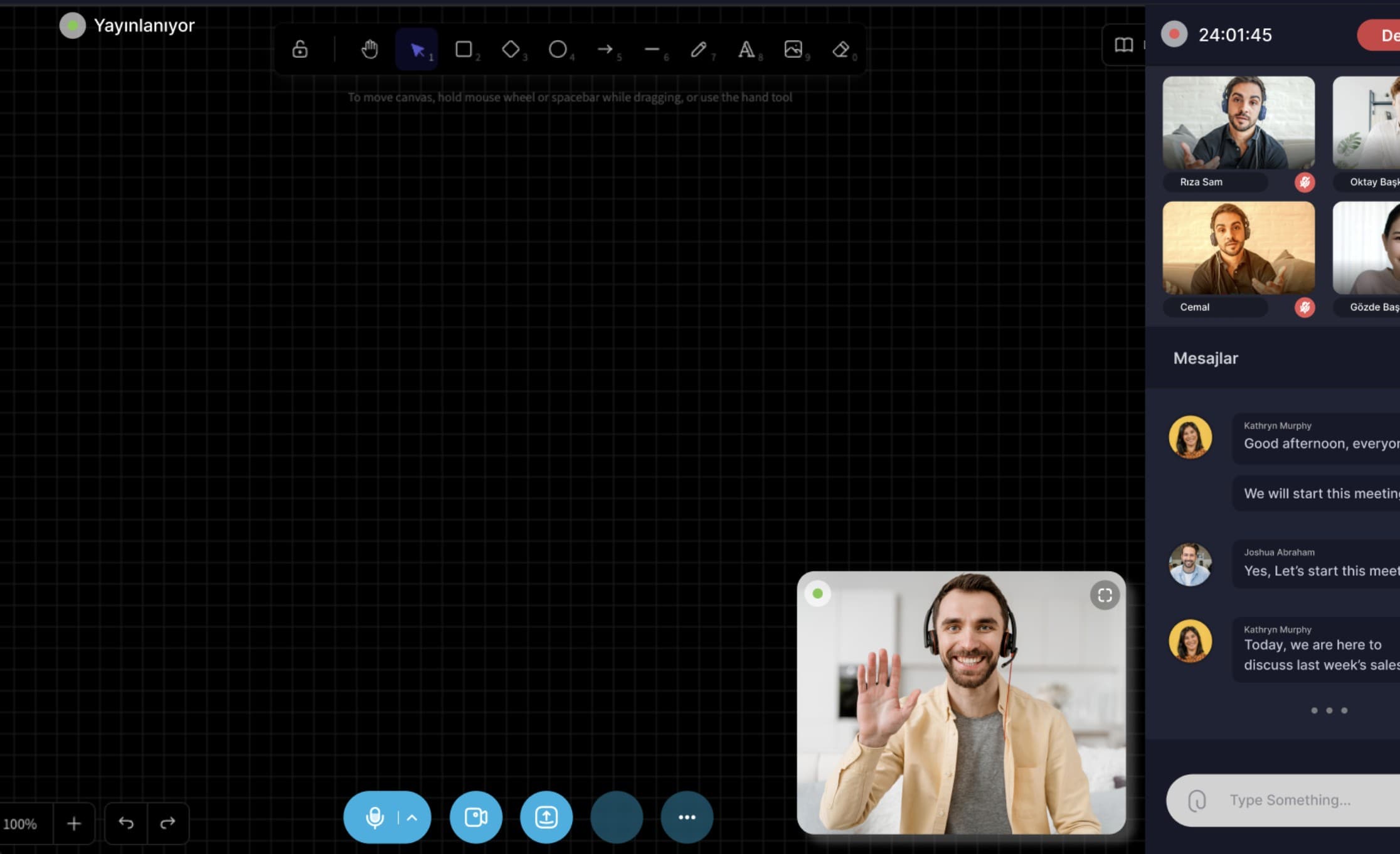1400x854 pixels.
Task: Toggle the camera video button
Action: [x=475, y=817]
